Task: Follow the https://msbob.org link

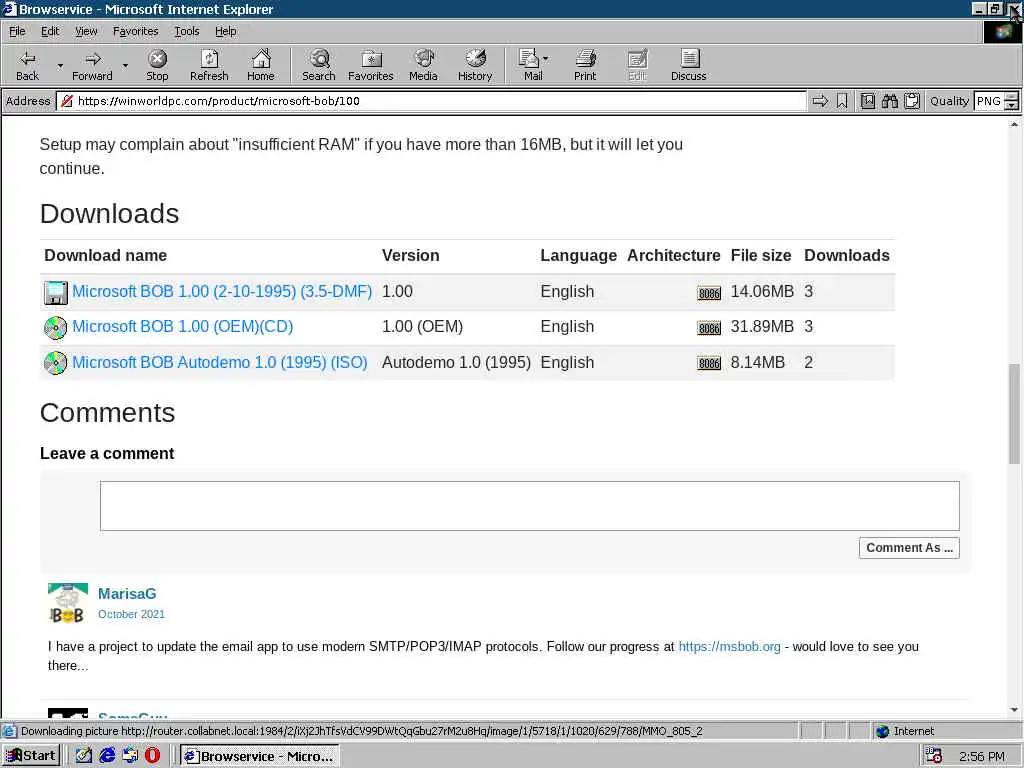Action: tap(729, 647)
